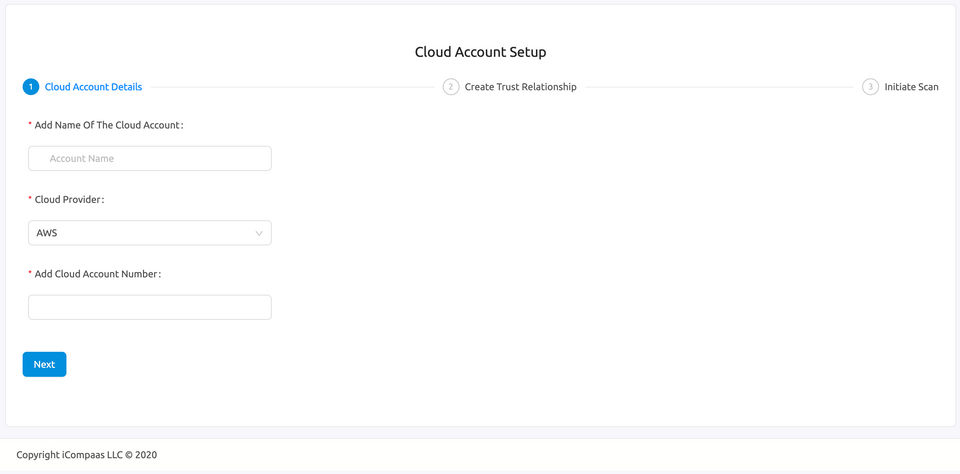Click the step 2 number circle
Viewport: 960px width, 474px height.
click(x=451, y=87)
